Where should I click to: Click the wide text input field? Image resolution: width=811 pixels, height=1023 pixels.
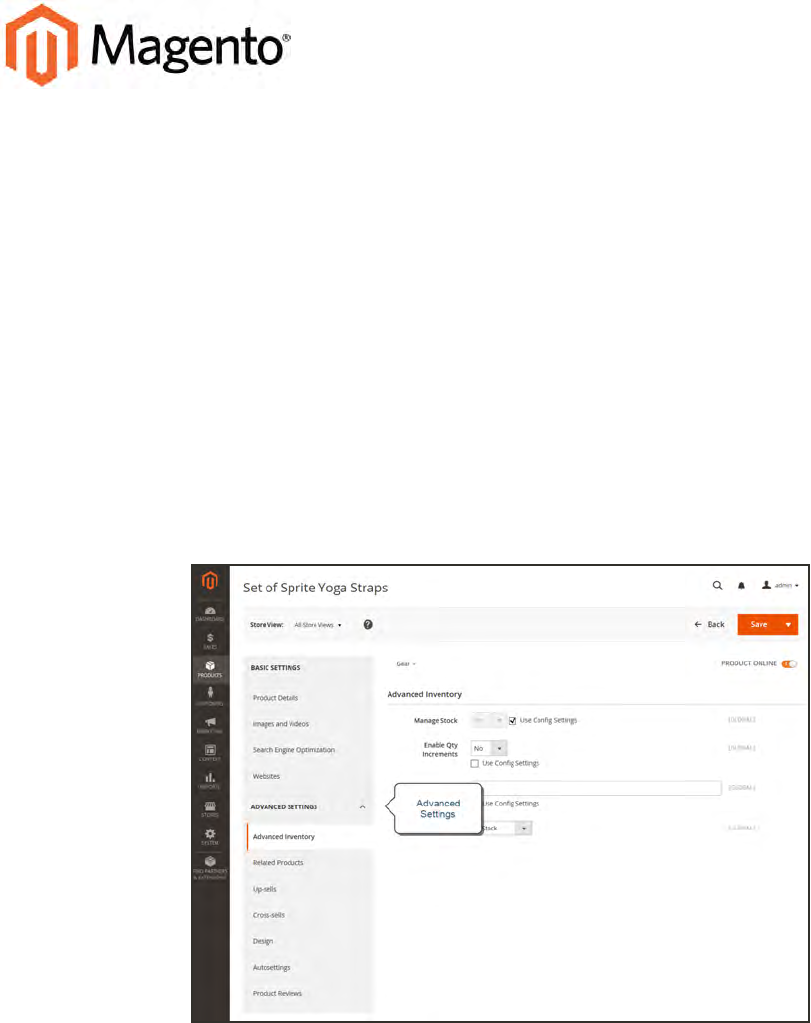tap(602, 788)
